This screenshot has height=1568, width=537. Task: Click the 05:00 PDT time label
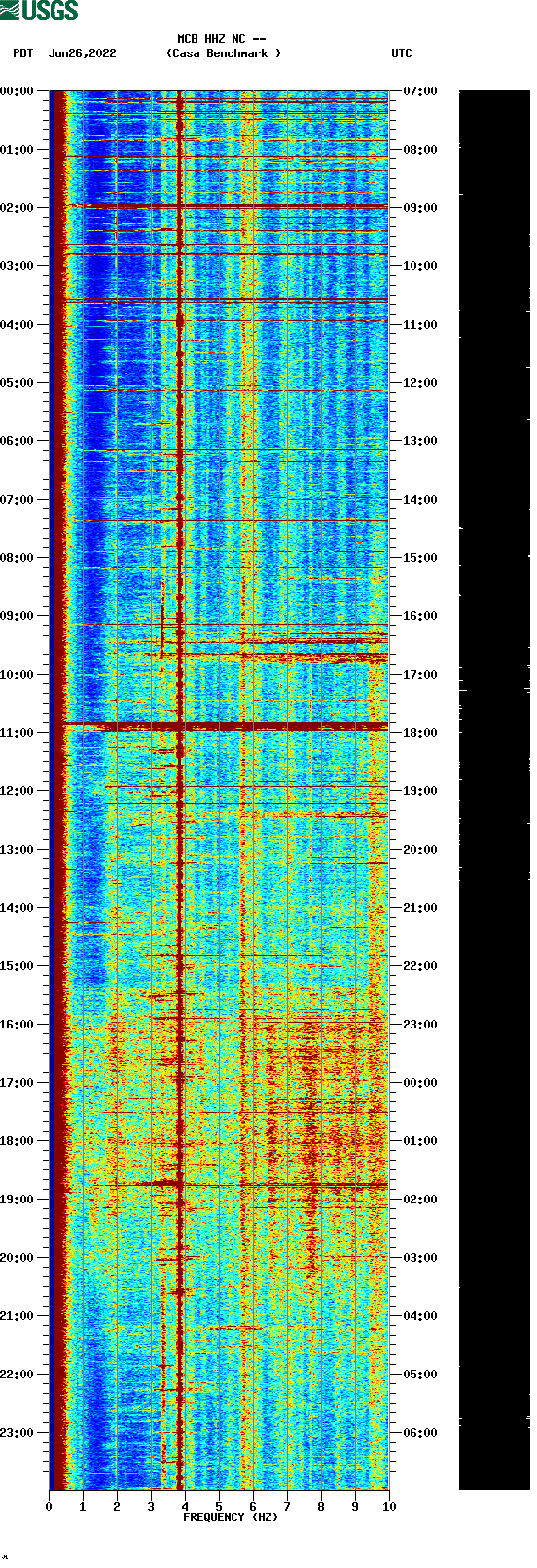pyautogui.click(x=18, y=383)
